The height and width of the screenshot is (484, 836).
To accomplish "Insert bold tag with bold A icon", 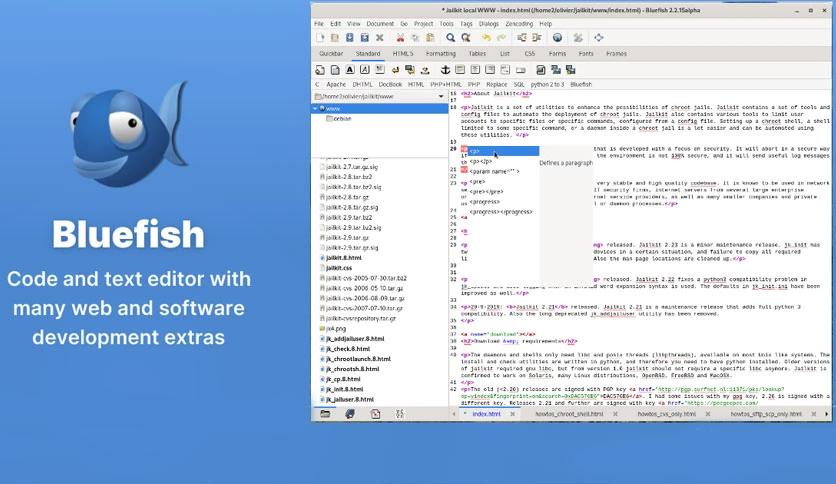I will pos(350,70).
